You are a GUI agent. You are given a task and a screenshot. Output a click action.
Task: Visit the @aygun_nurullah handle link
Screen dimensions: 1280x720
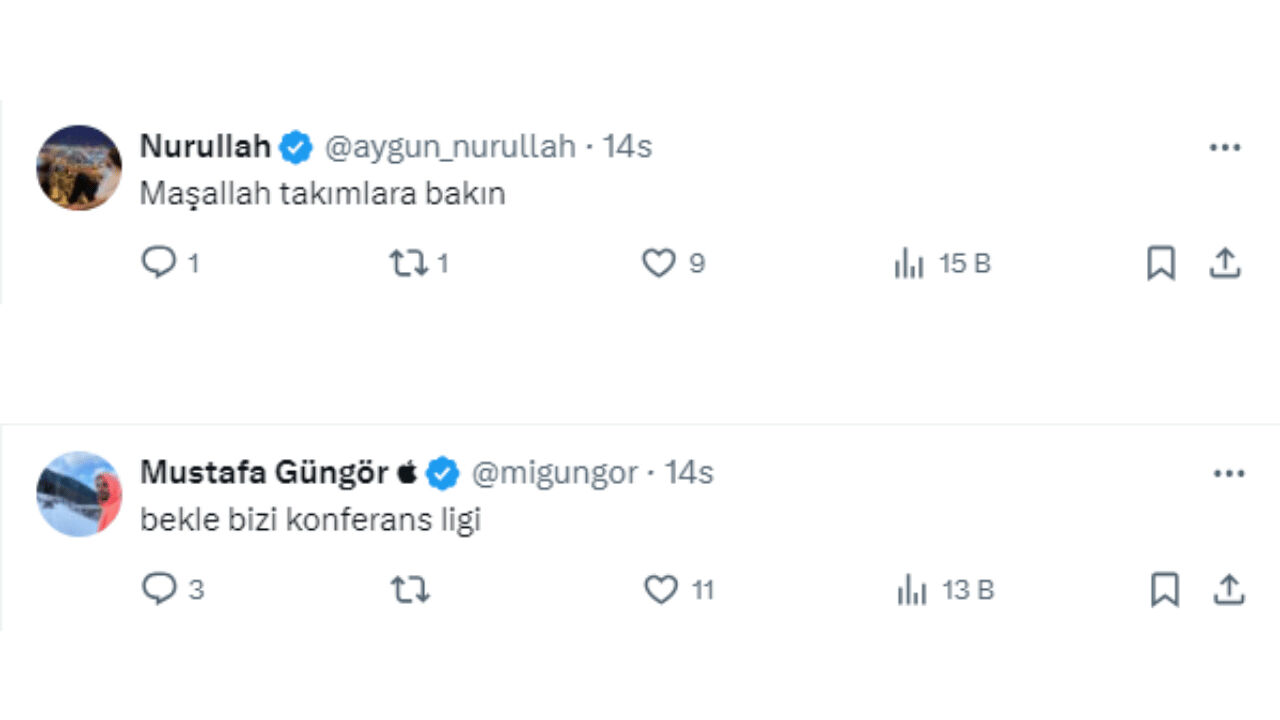pyautogui.click(x=450, y=147)
